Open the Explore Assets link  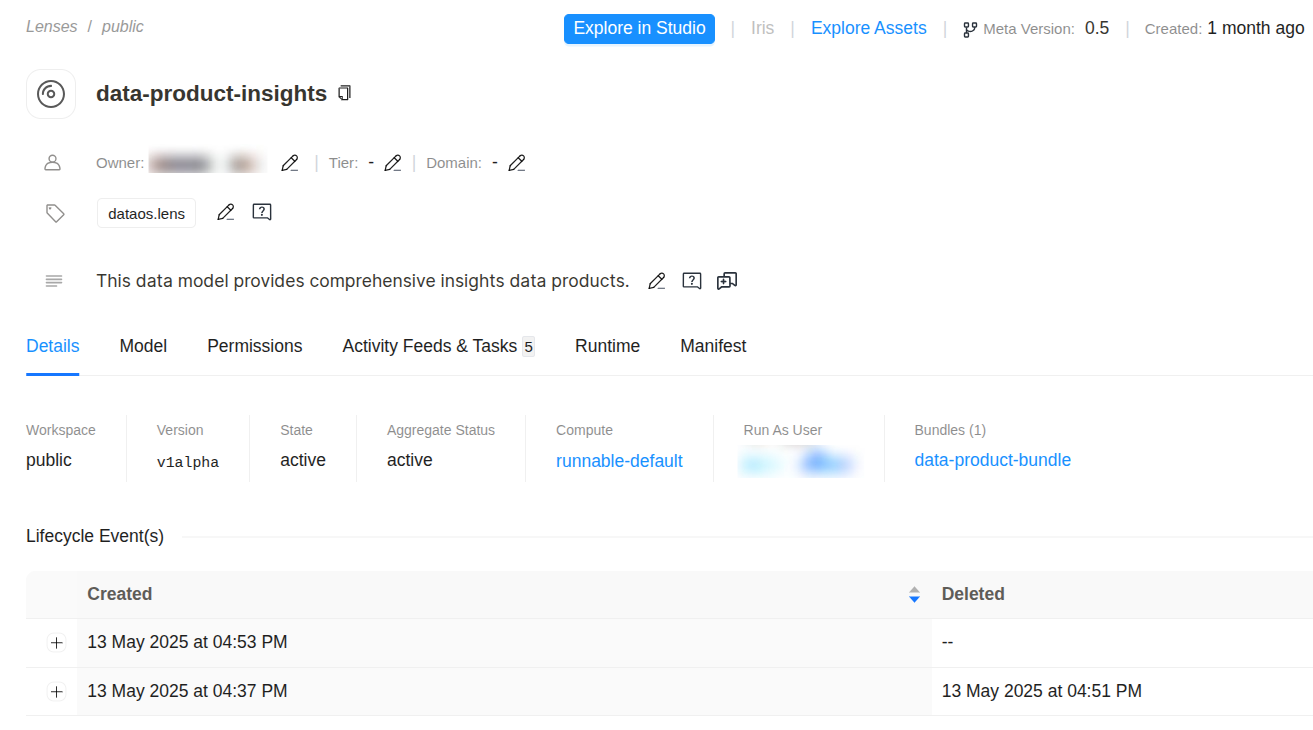click(x=868, y=28)
